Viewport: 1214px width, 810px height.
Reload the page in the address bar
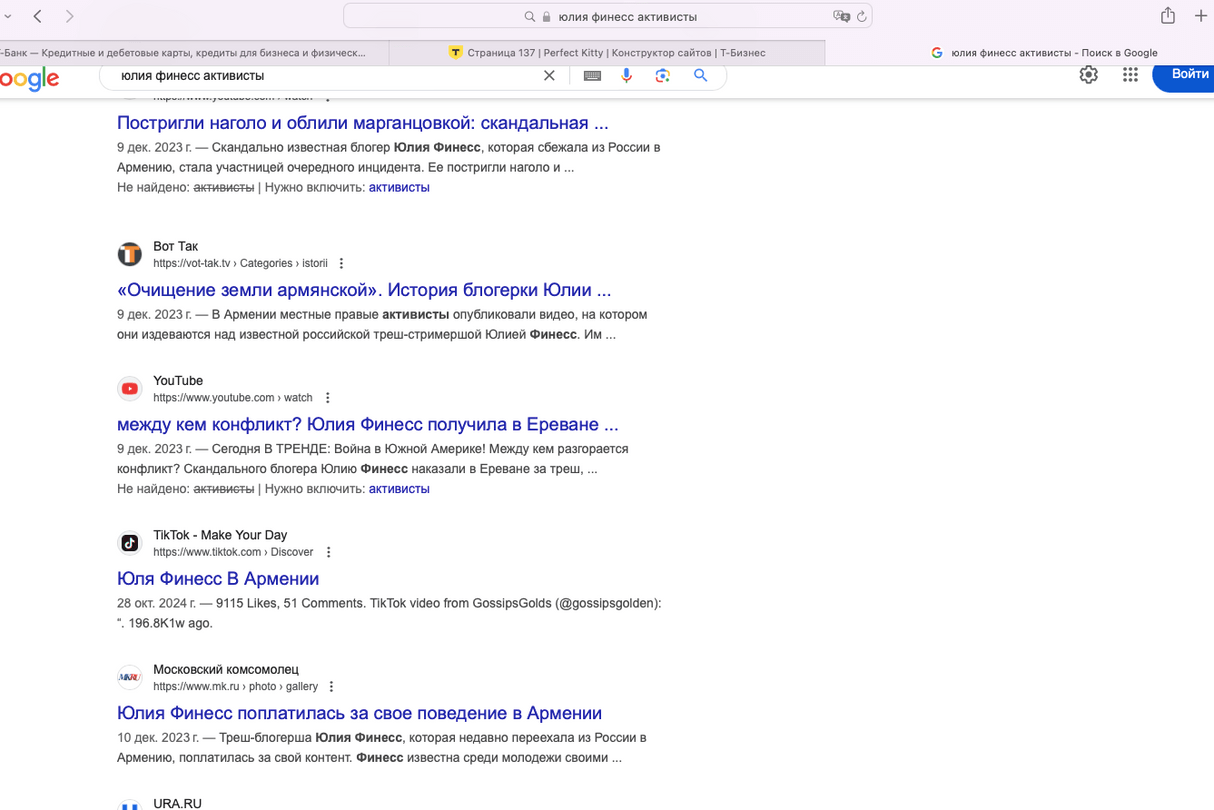coord(861,16)
